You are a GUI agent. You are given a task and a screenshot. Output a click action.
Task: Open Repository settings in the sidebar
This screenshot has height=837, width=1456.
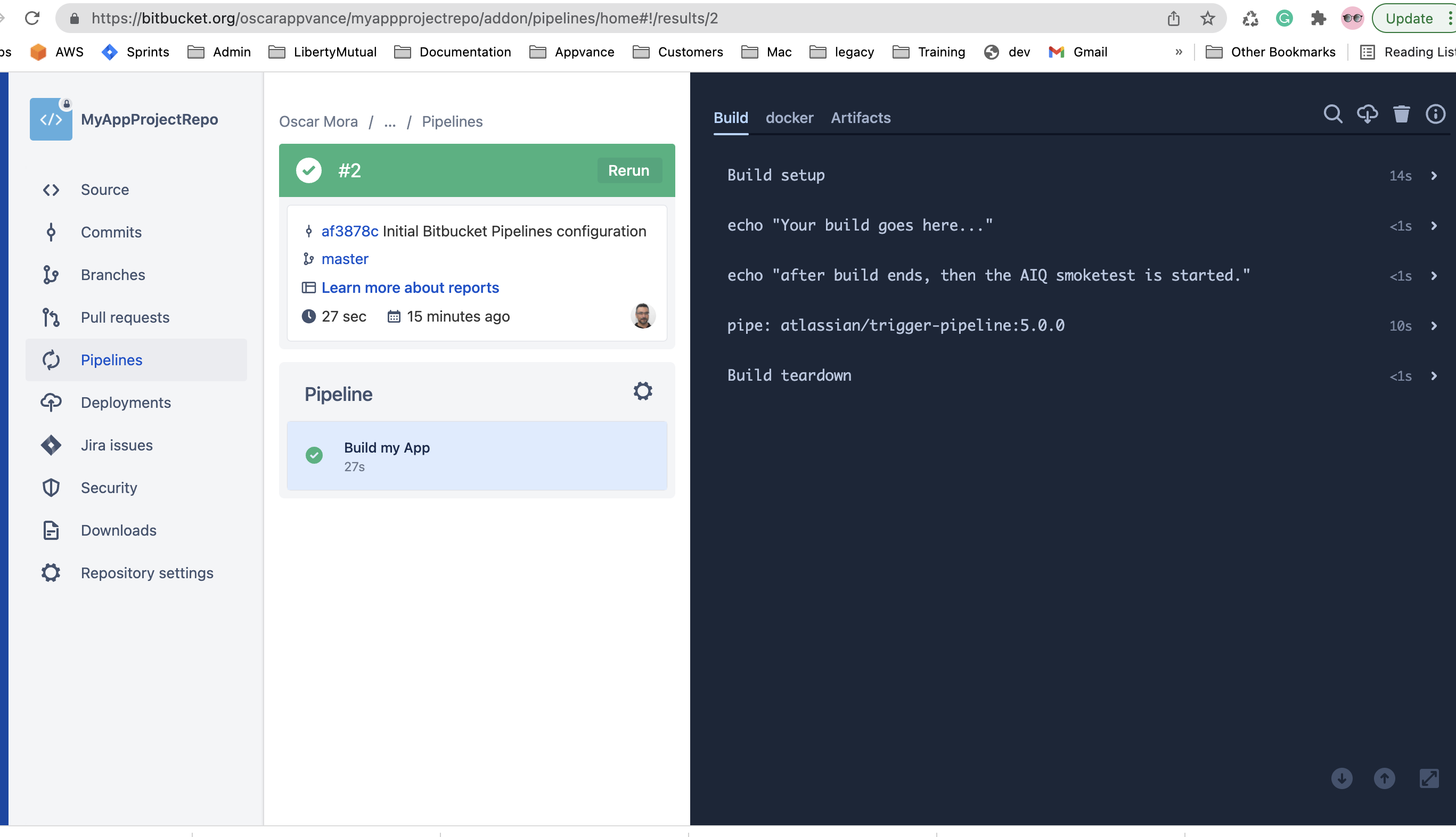click(136, 572)
